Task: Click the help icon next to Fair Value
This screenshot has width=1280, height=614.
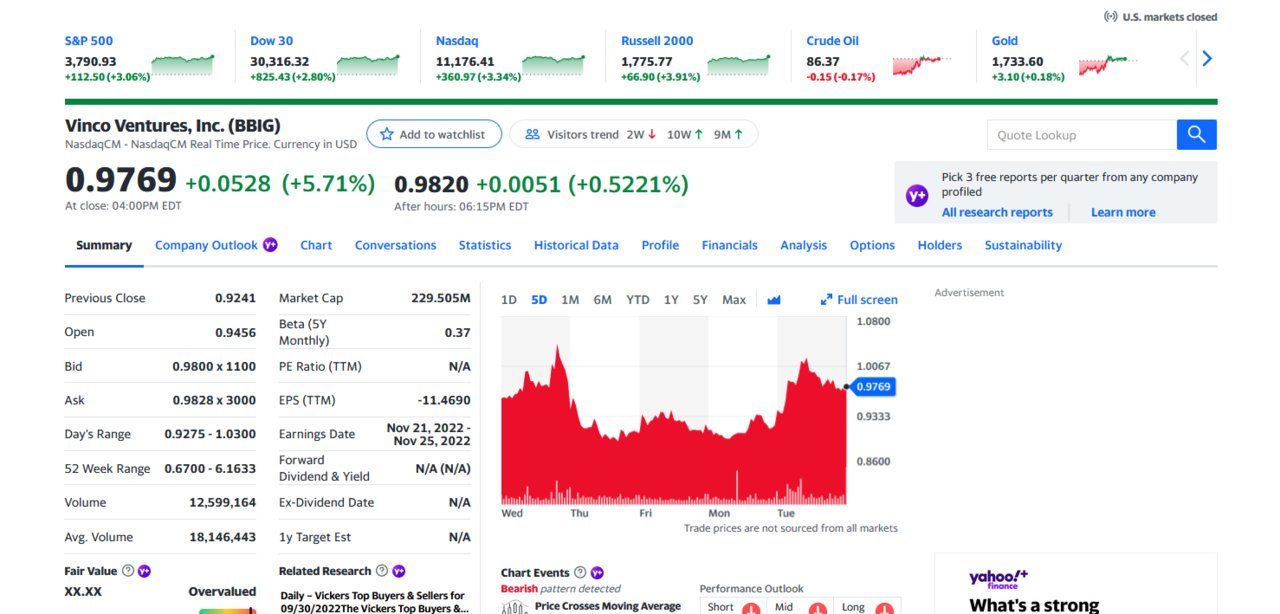Action: pos(128,571)
